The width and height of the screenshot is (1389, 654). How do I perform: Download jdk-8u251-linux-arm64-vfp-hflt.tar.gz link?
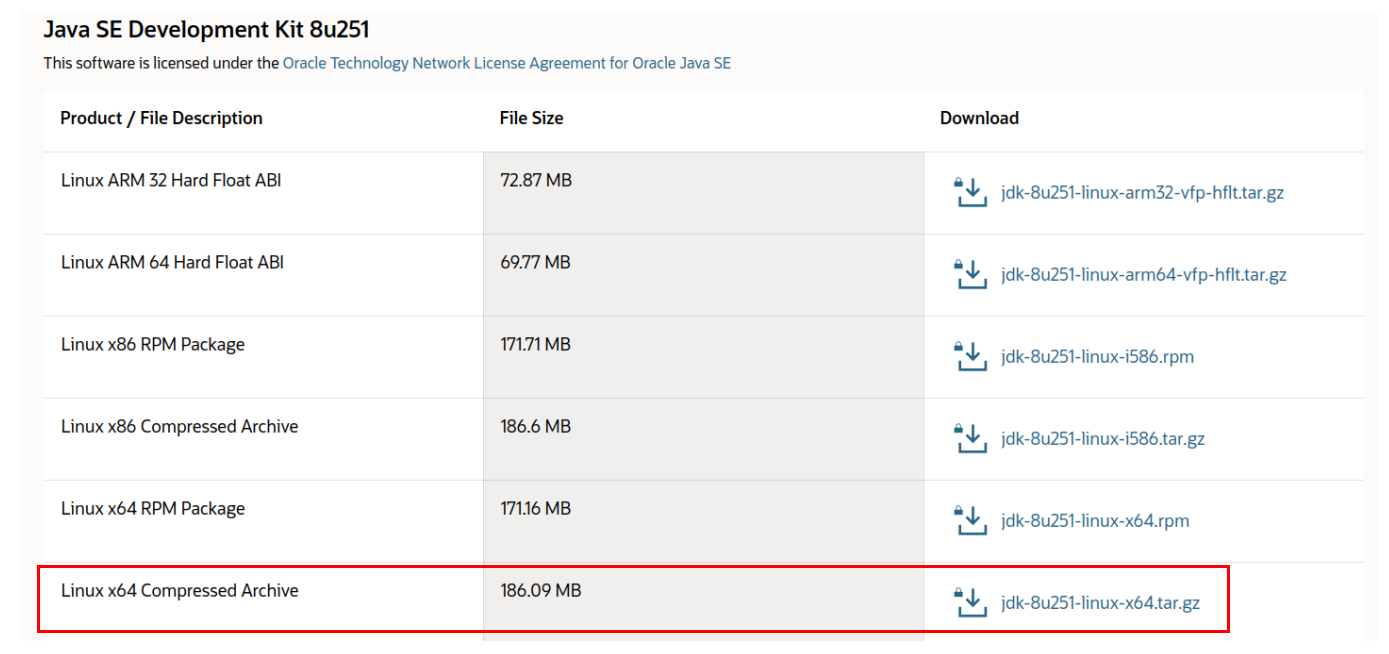1143,274
